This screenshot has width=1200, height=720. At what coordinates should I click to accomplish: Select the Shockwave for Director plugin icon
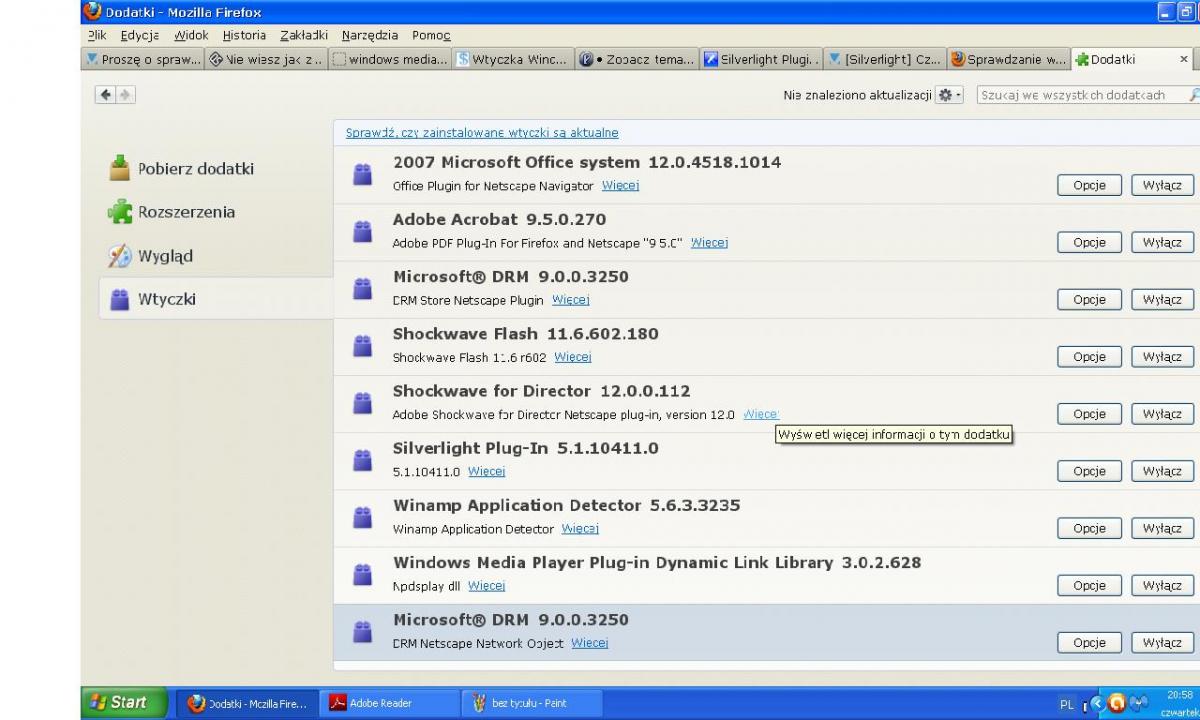coord(362,403)
